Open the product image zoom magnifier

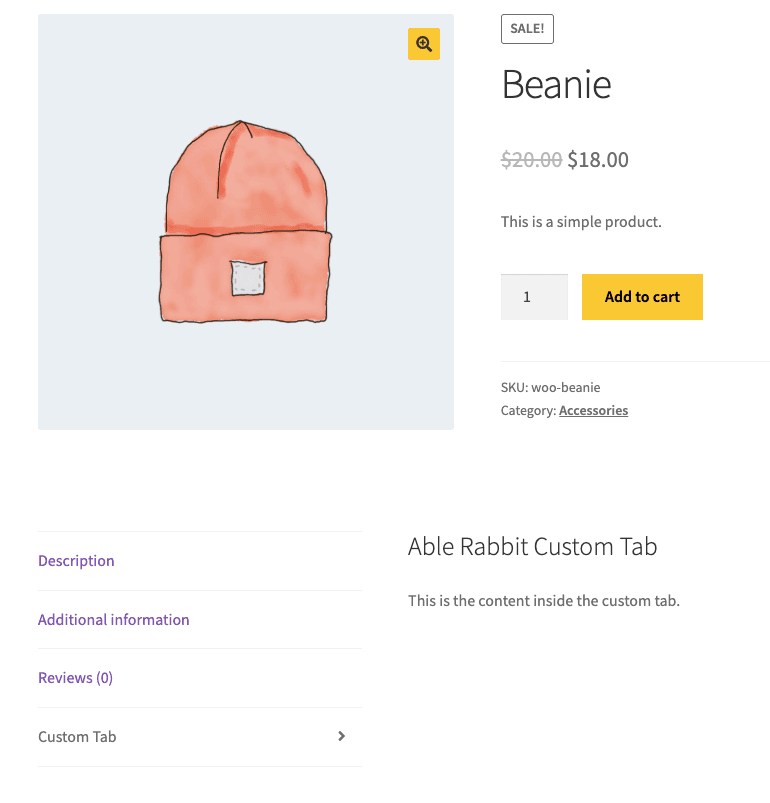point(423,44)
